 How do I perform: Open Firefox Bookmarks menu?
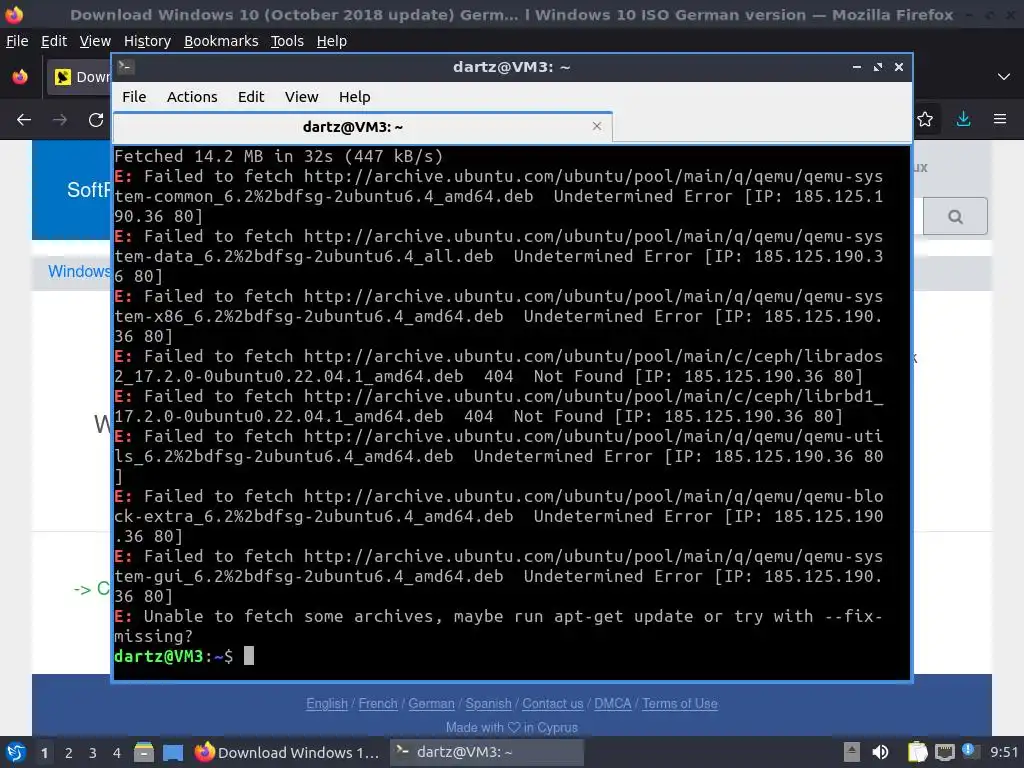(x=221, y=41)
